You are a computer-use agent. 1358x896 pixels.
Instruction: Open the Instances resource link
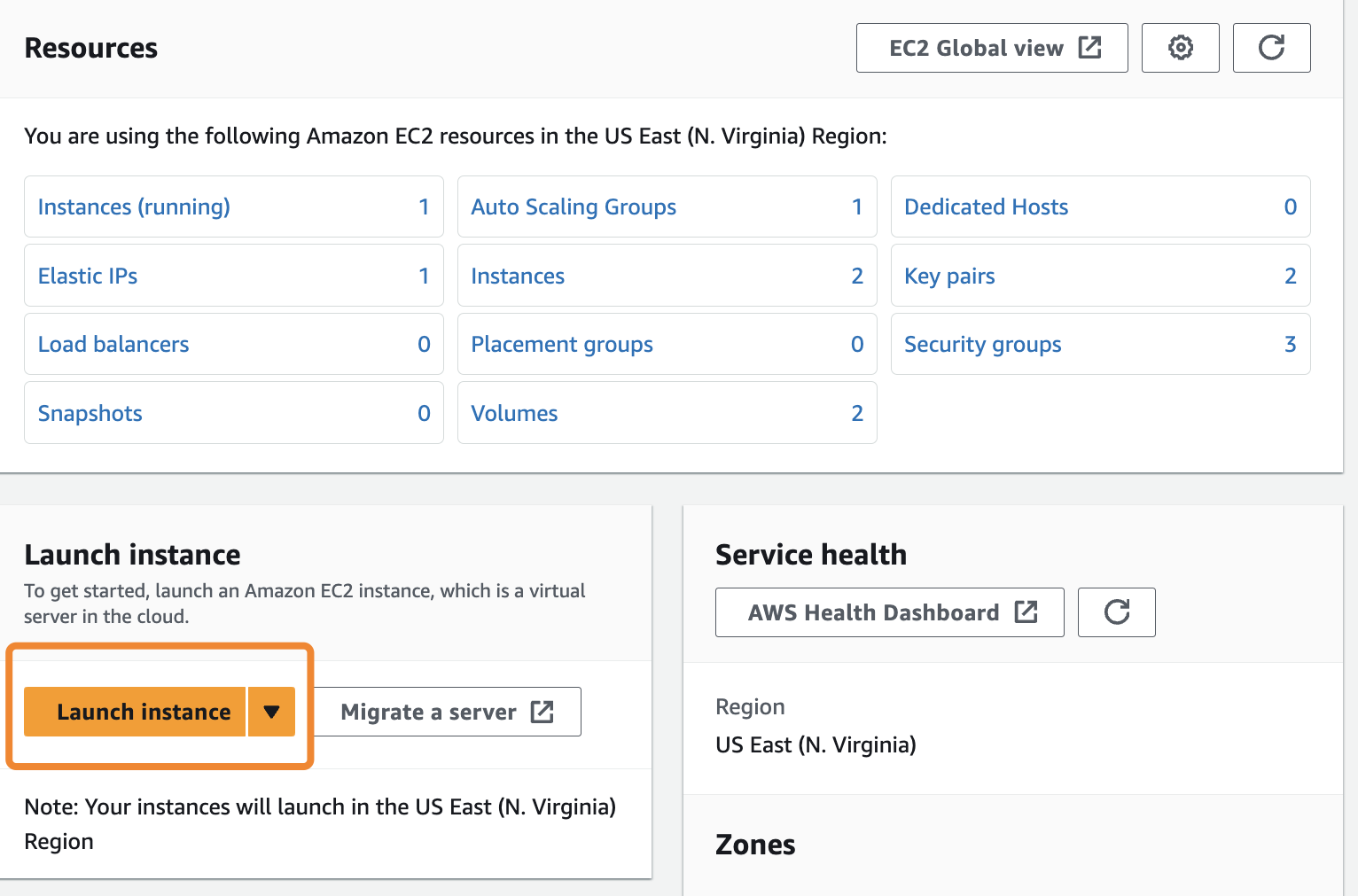pos(518,276)
